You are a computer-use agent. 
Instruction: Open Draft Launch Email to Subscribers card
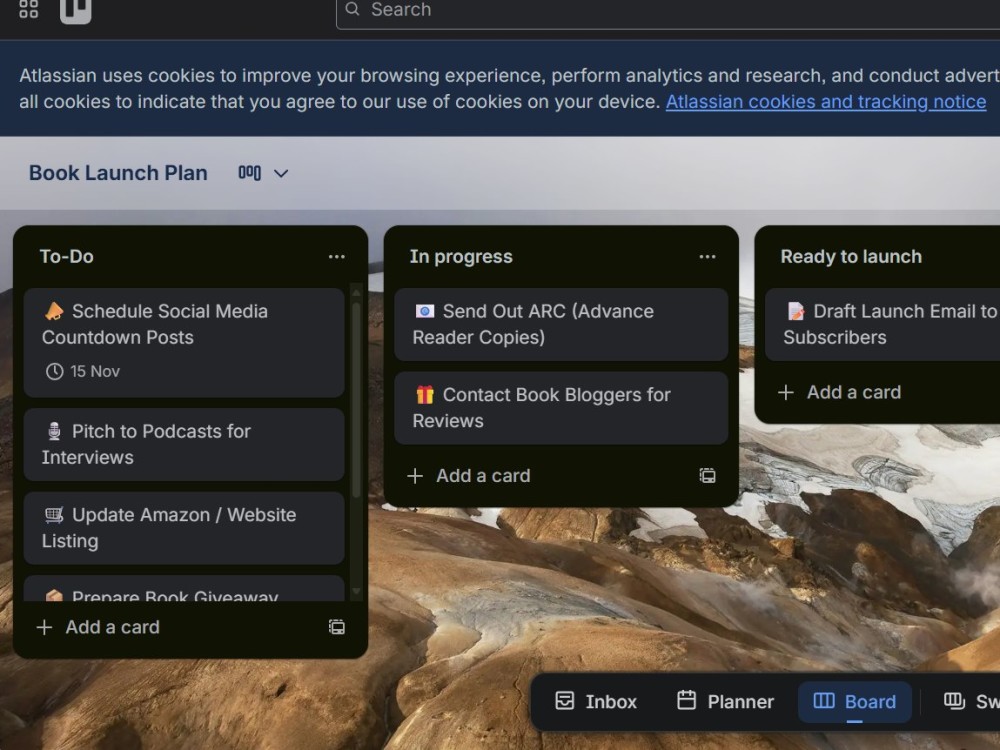coord(883,324)
